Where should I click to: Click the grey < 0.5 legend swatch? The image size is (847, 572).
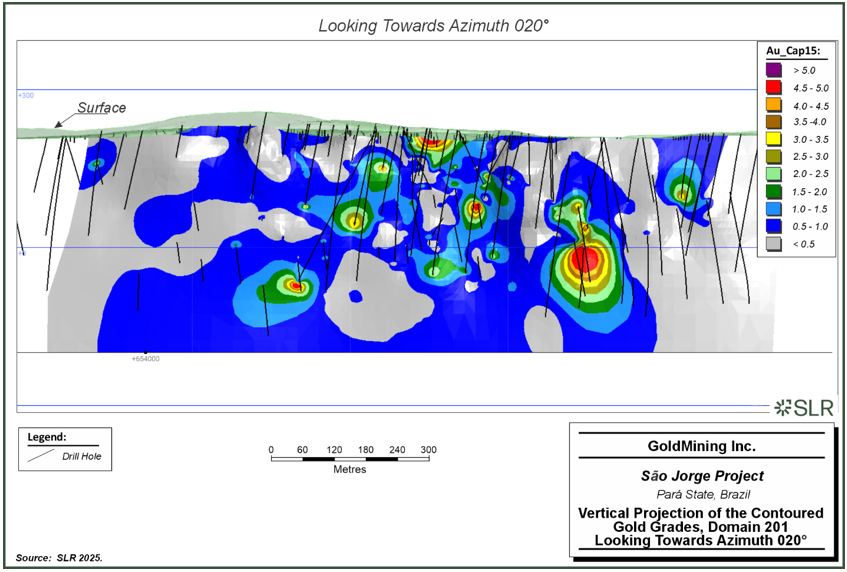tap(774, 244)
